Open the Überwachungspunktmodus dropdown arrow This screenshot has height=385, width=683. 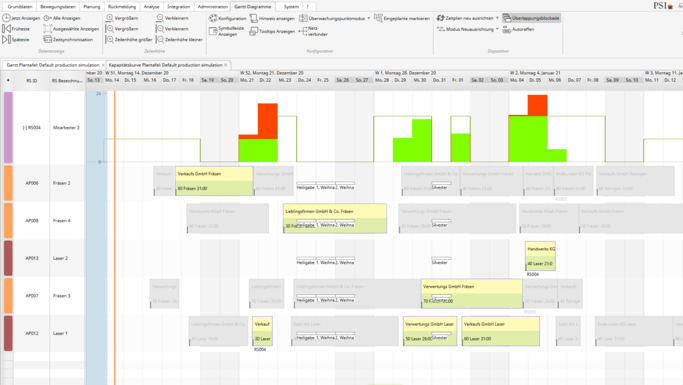point(369,18)
